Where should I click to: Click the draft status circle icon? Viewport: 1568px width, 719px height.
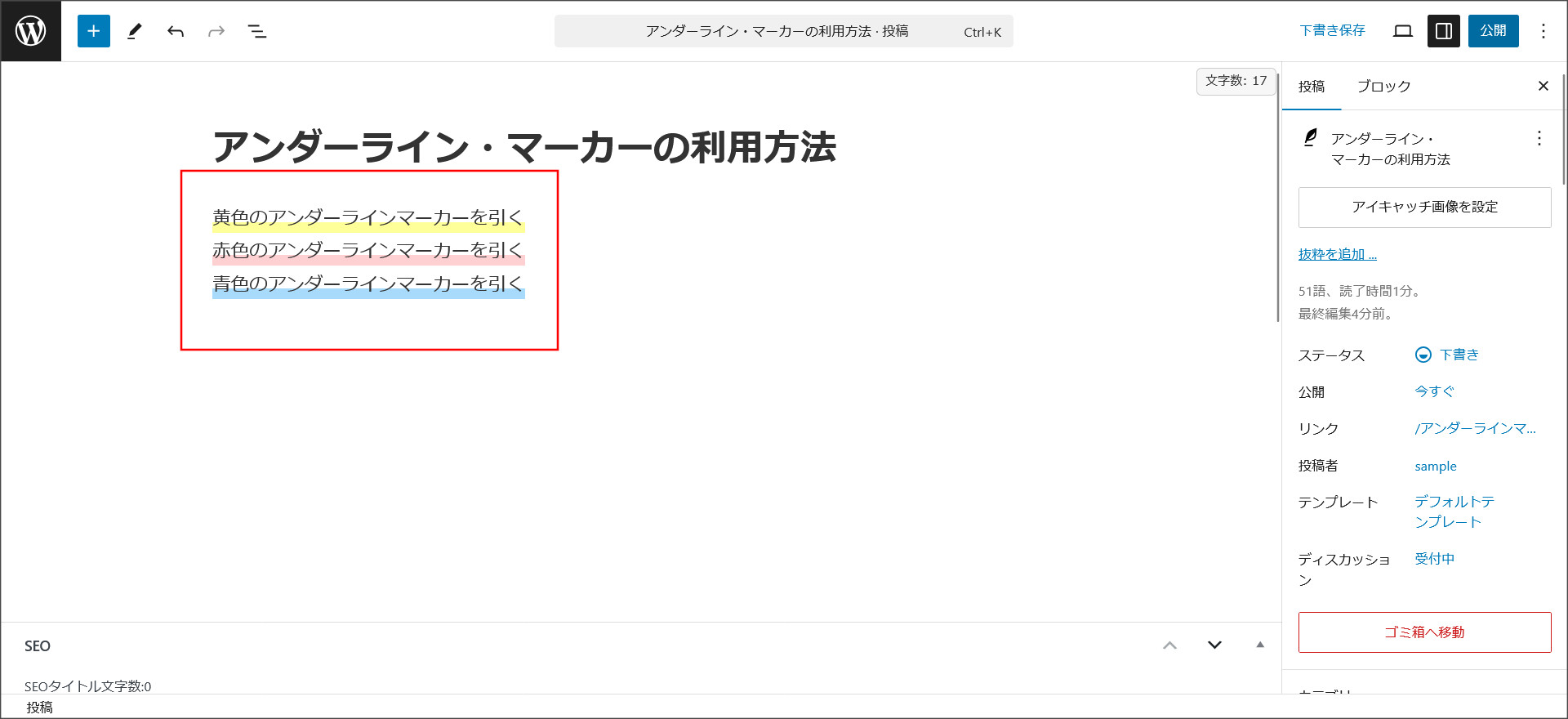(x=1423, y=355)
